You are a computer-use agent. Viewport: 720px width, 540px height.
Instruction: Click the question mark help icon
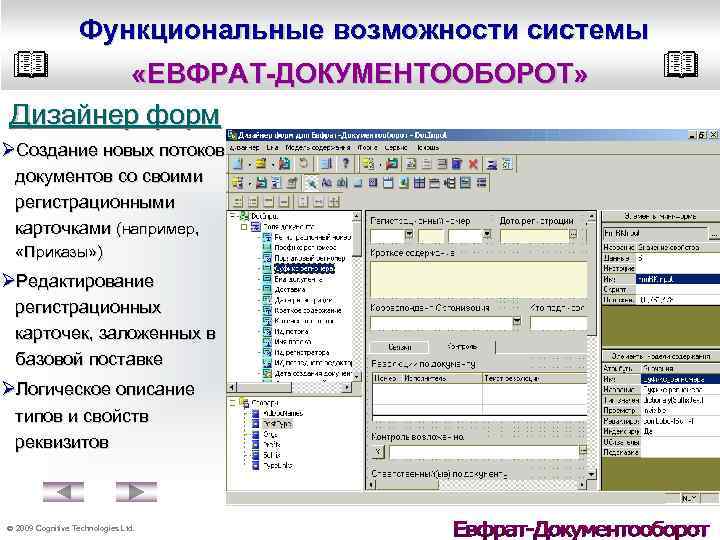[x=346, y=163]
